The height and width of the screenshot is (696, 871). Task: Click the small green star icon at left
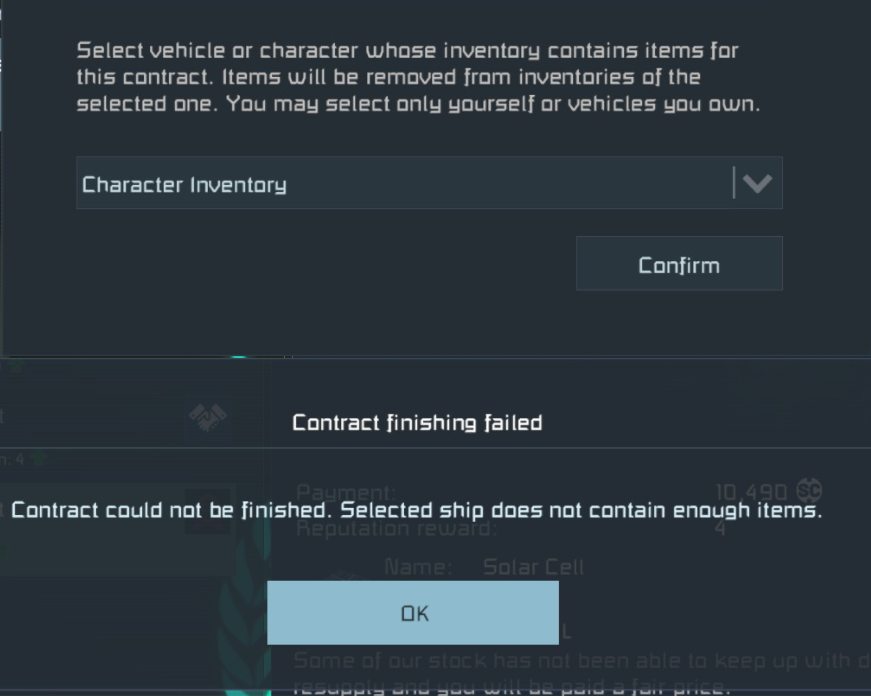click(x=38, y=459)
